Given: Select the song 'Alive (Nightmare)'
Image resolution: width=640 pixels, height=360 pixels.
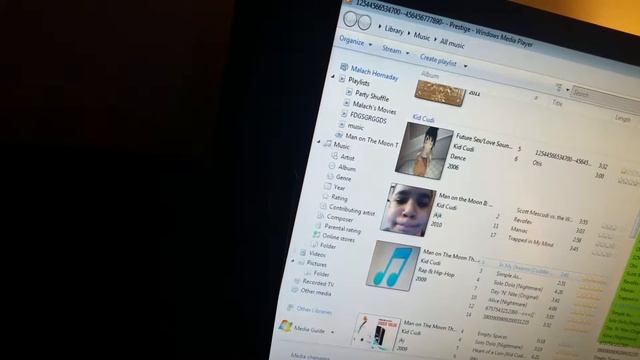Looking at the screenshot, I should pos(507,302).
